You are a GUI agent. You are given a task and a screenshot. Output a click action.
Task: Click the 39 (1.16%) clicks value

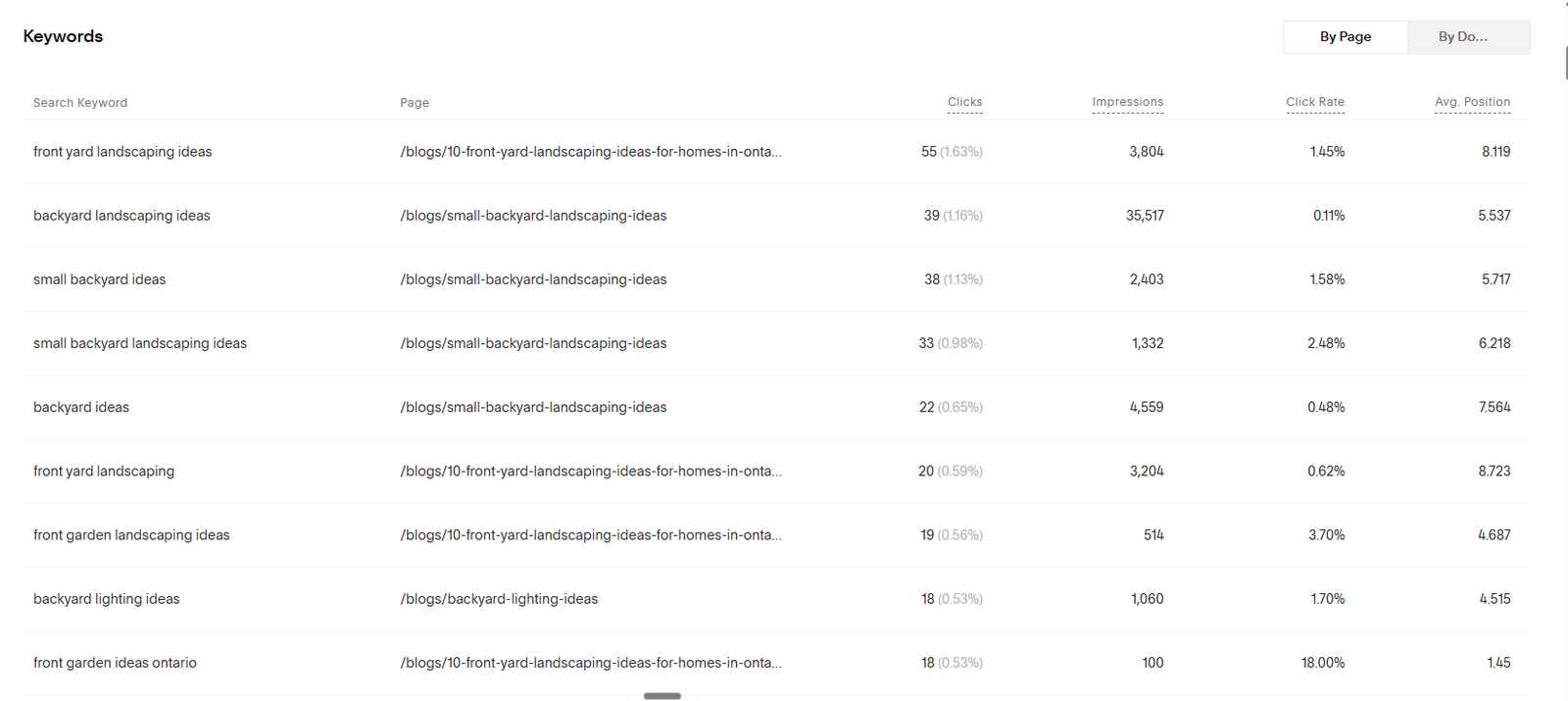pos(953,216)
